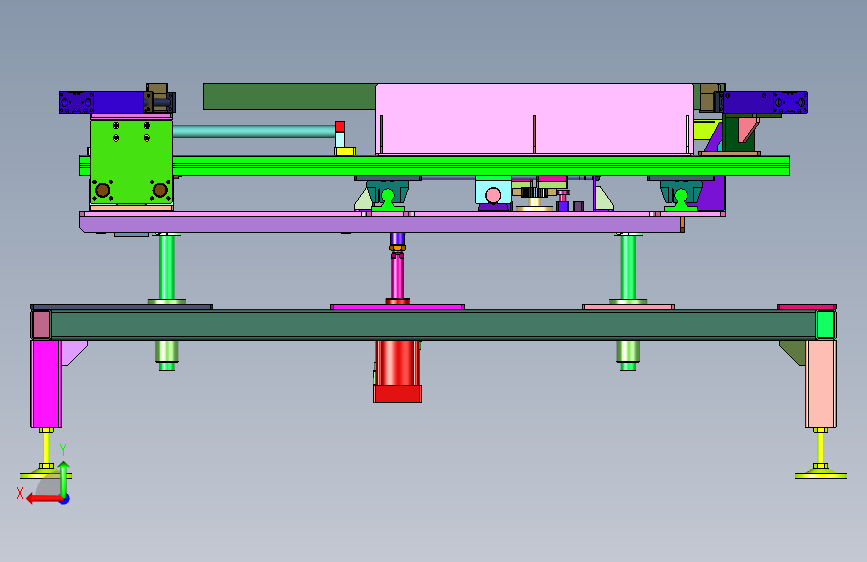Select the red cylinder body below the frame
The height and width of the screenshot is (562, 867).
point(397,363)
